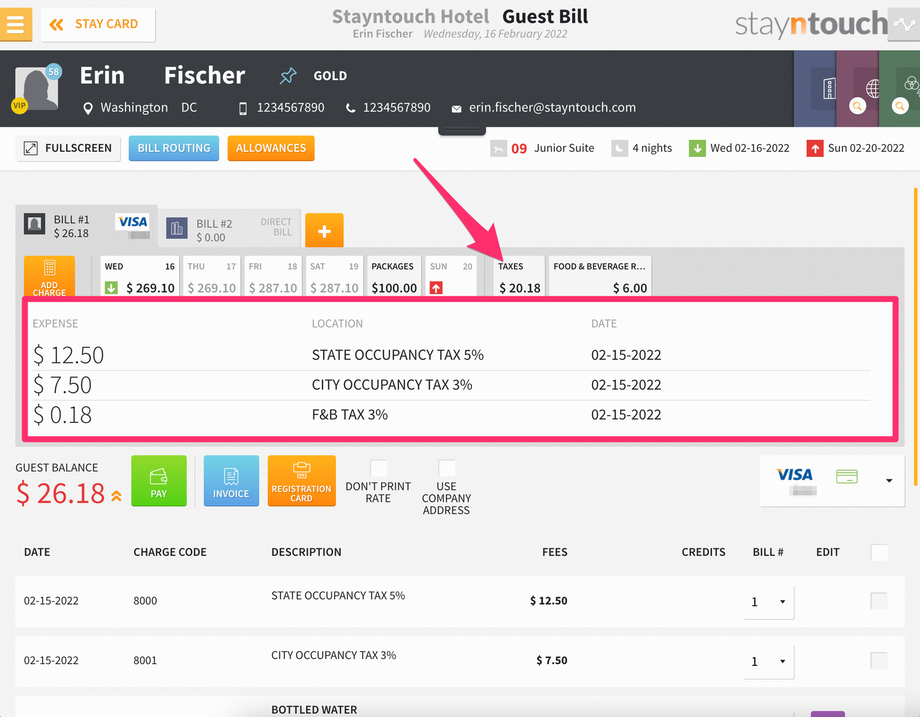Click Add Charge calculator button
The image size is (920, 717).
point(49,276)
